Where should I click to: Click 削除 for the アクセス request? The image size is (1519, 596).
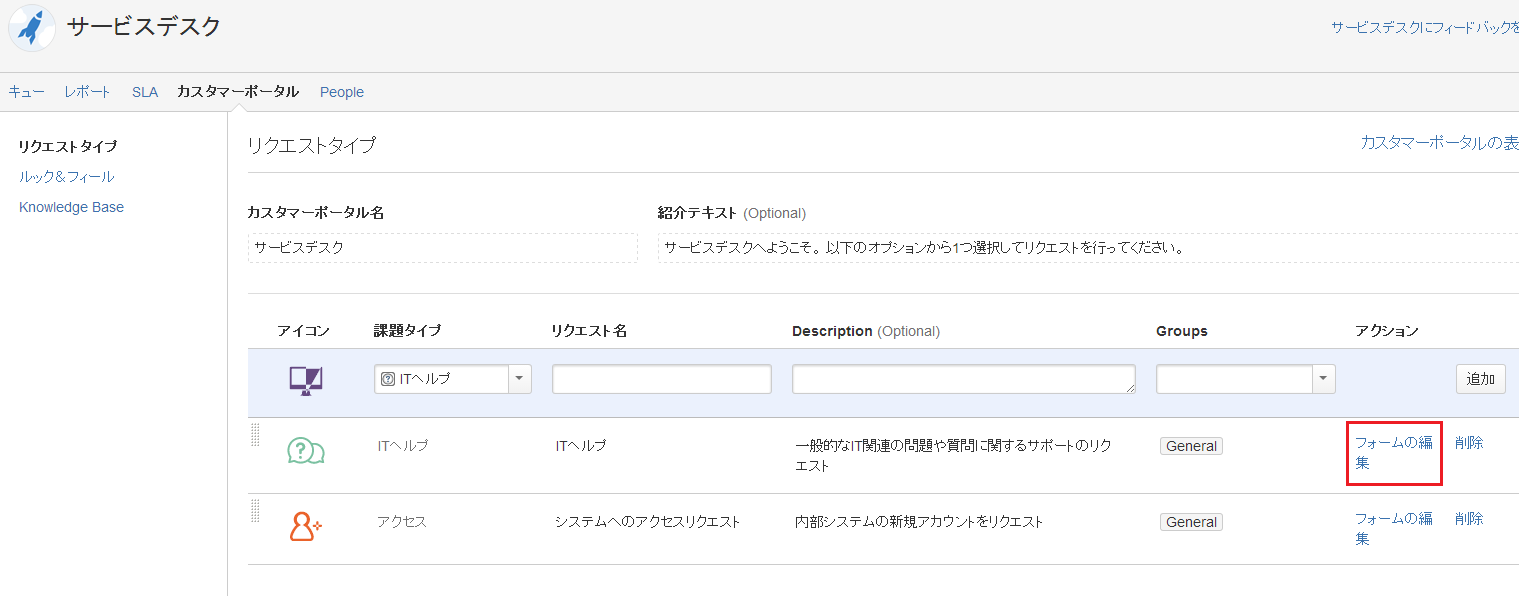1469,519
